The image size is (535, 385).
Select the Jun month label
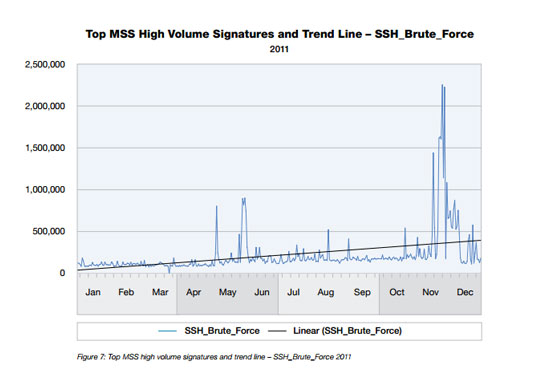pyautogui.click(x=262, y=292)
